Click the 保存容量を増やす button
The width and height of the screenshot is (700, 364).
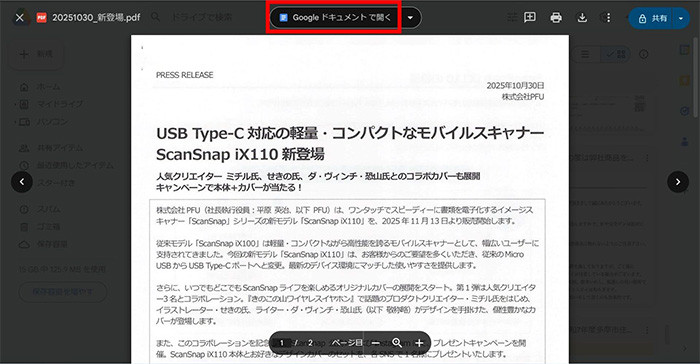pyautogui.click(x=62, y=292)
